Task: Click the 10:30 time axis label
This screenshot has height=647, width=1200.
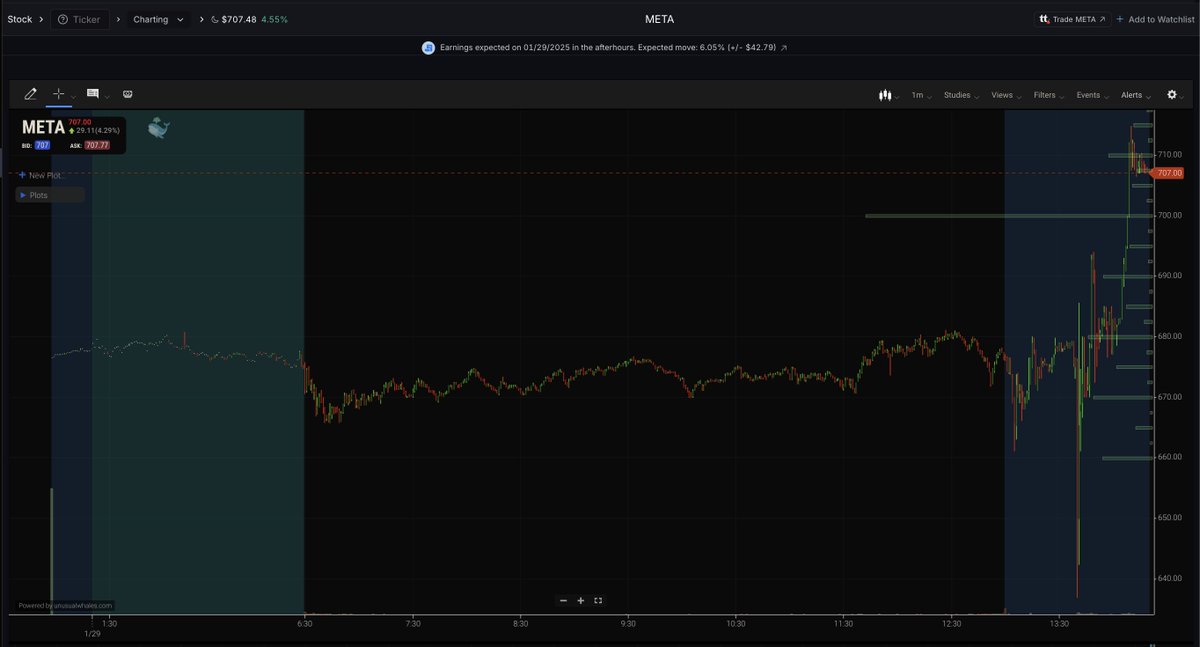Action: 735,624
